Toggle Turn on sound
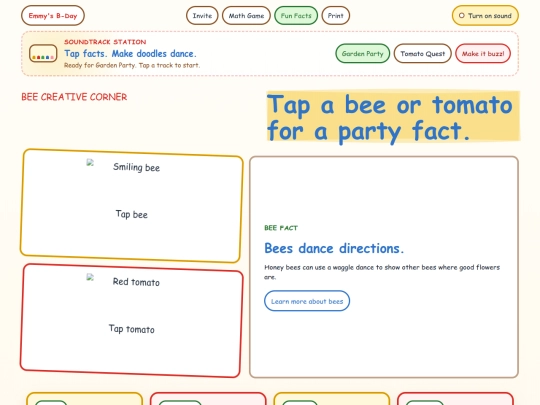Viewport: 540px width, 405px height. (x=485, y=15)
